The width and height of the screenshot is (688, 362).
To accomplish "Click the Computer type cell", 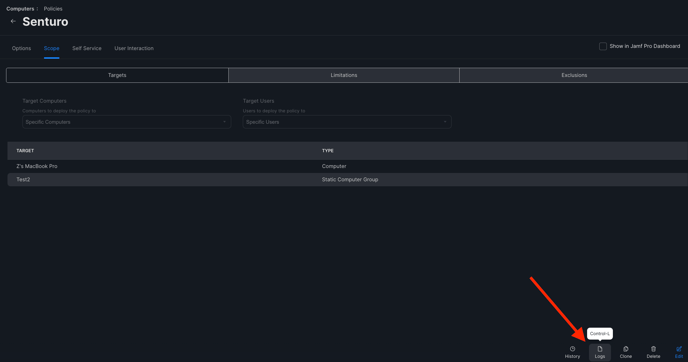I will [x=334, y=166].
